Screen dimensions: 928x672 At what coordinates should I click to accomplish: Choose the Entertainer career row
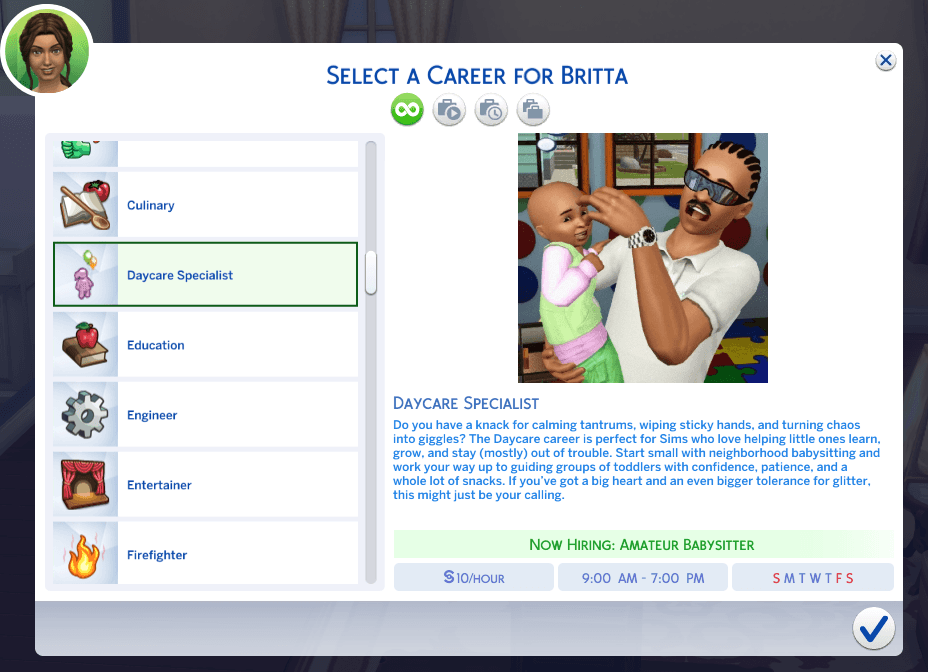tap(205, 484)
